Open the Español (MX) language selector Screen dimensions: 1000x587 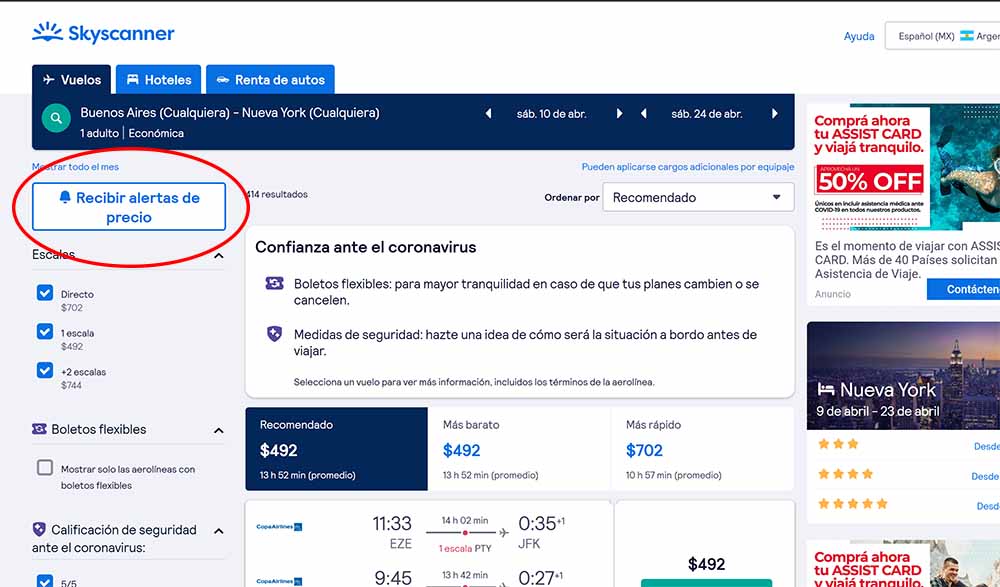click(943, 36)
